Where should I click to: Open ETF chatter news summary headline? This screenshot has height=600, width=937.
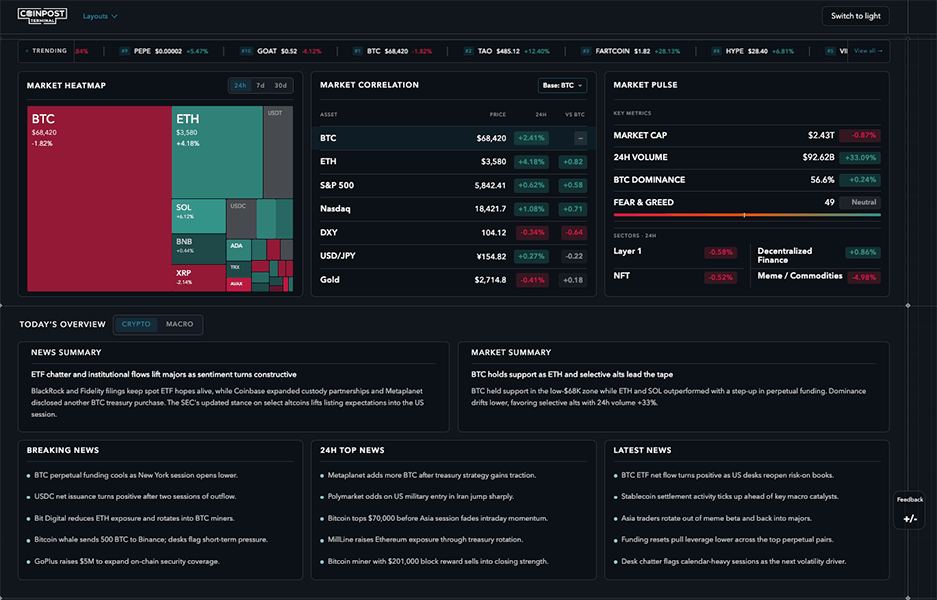pos(164,375)
